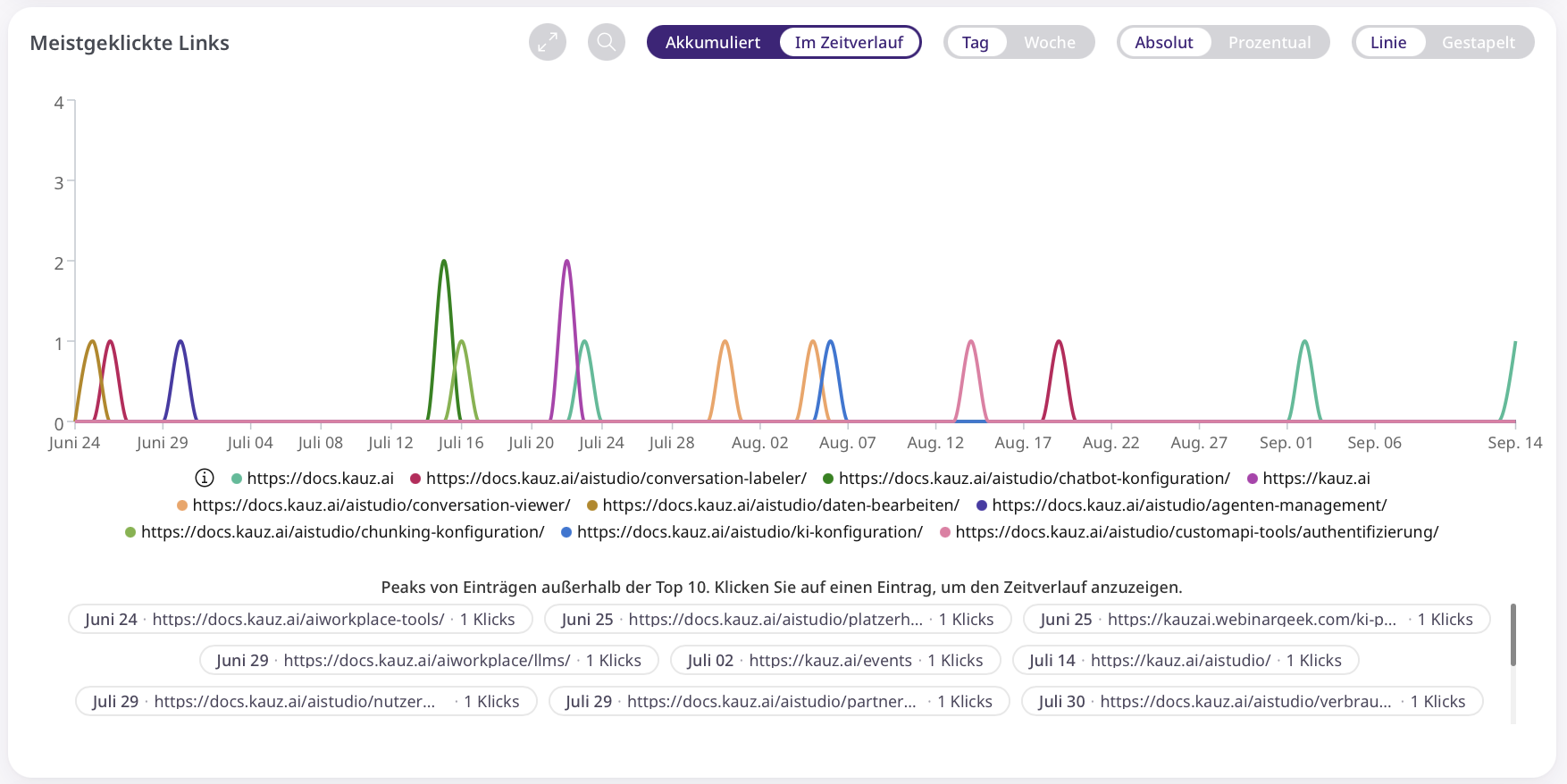Choose Tag granularity

click(x=976, y=42)
